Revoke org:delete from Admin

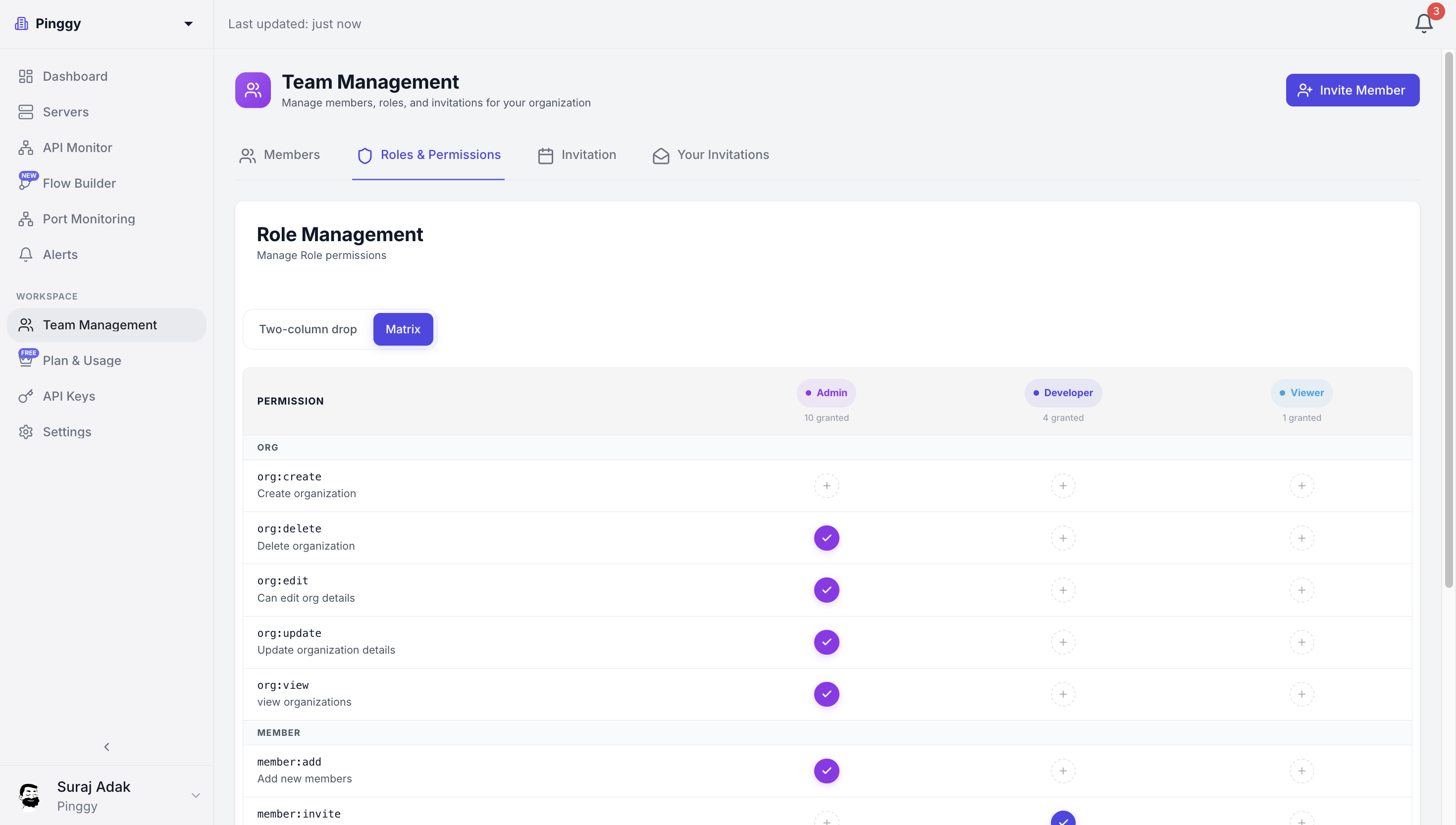pyautogui.click(x=827, y=538)
